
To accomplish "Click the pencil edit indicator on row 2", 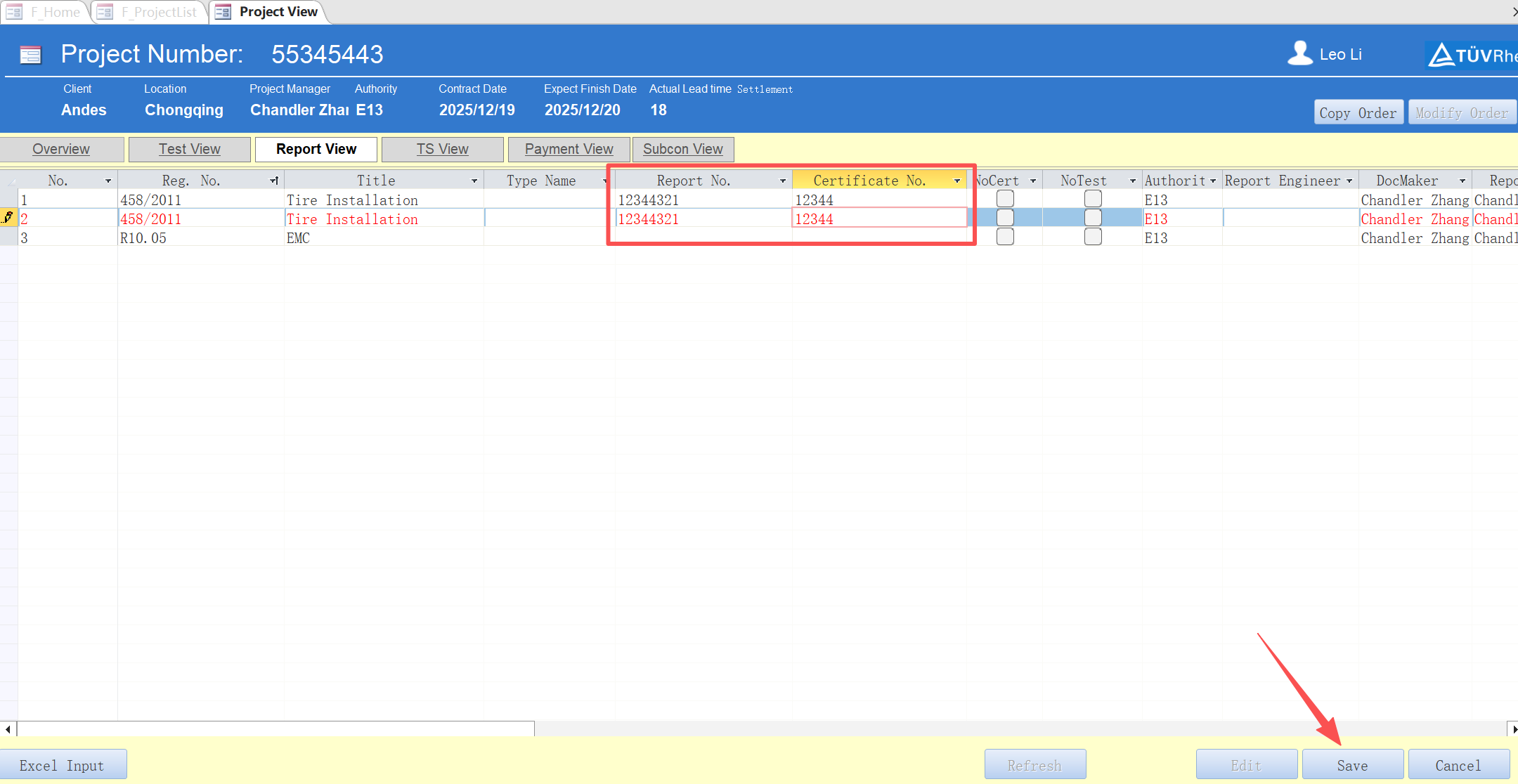I will (x=8, y=218).
